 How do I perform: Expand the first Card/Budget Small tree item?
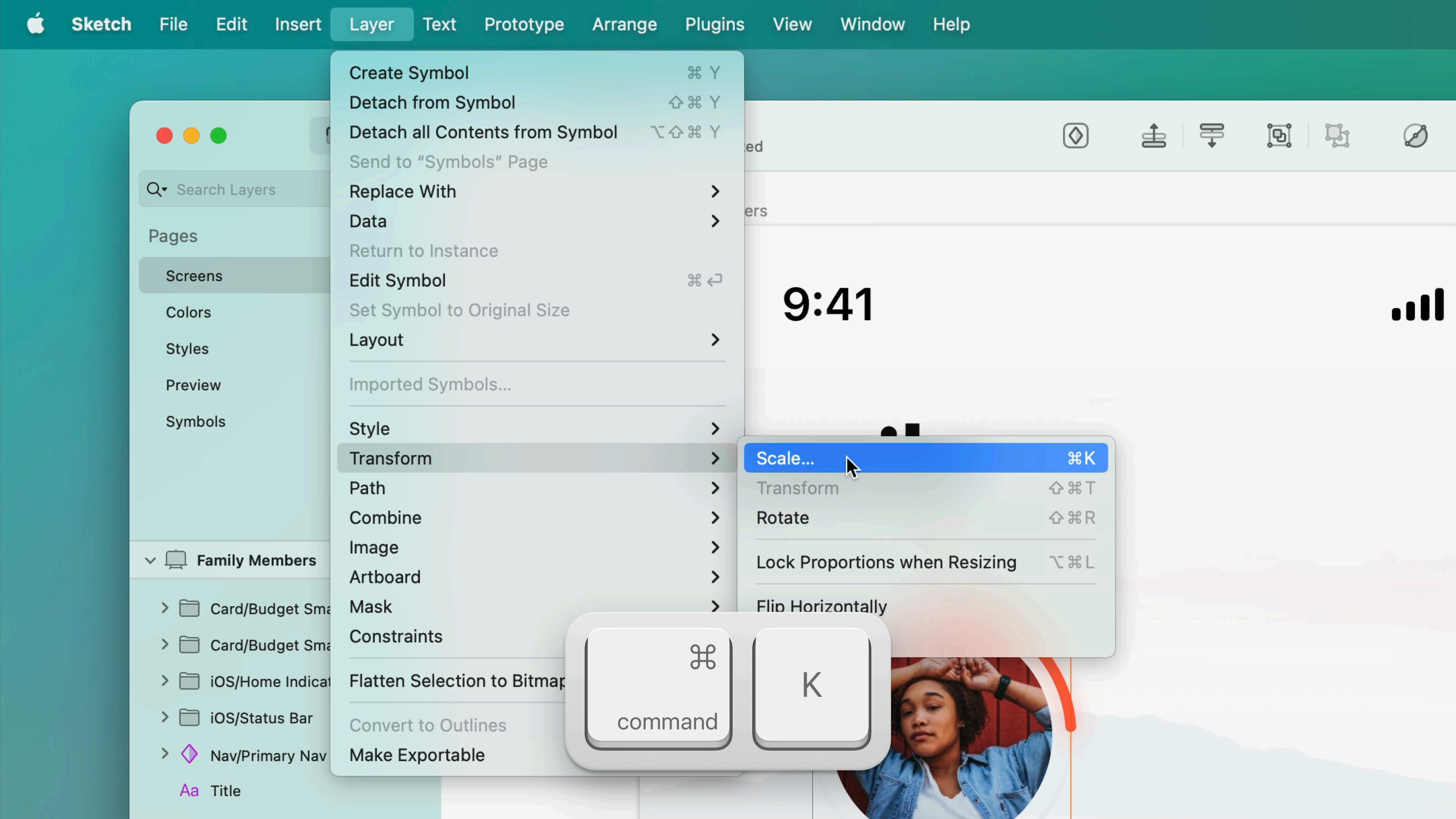[x=165, y=608]
